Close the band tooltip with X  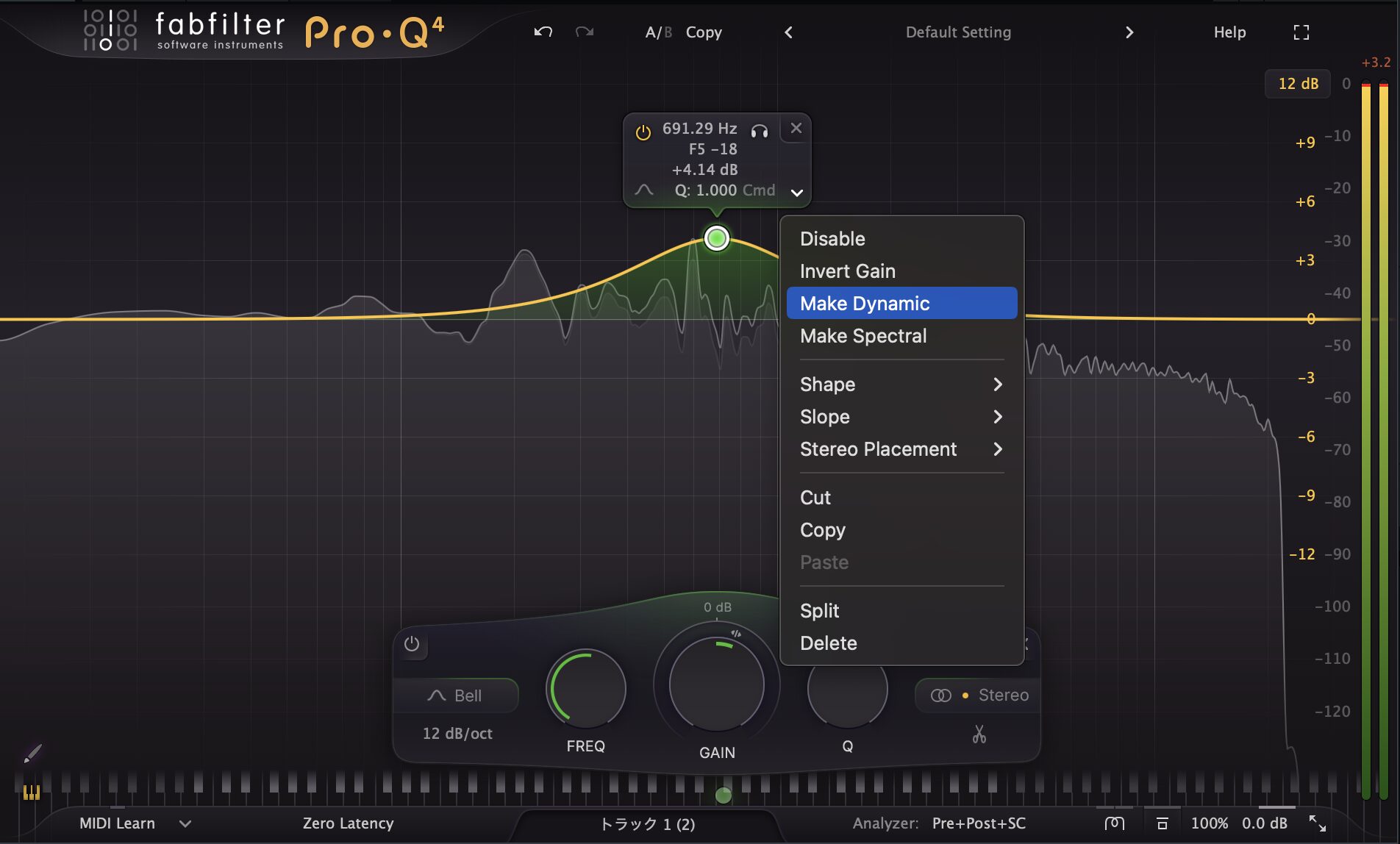click(x=796, y=128)
